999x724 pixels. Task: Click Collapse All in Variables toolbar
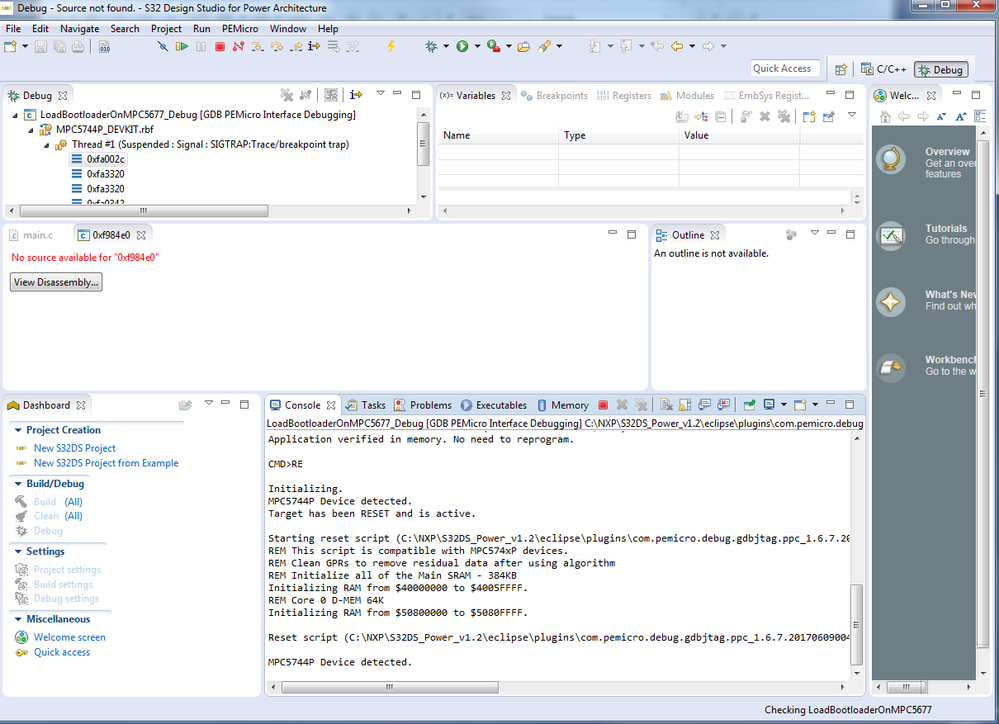(721, 117)
